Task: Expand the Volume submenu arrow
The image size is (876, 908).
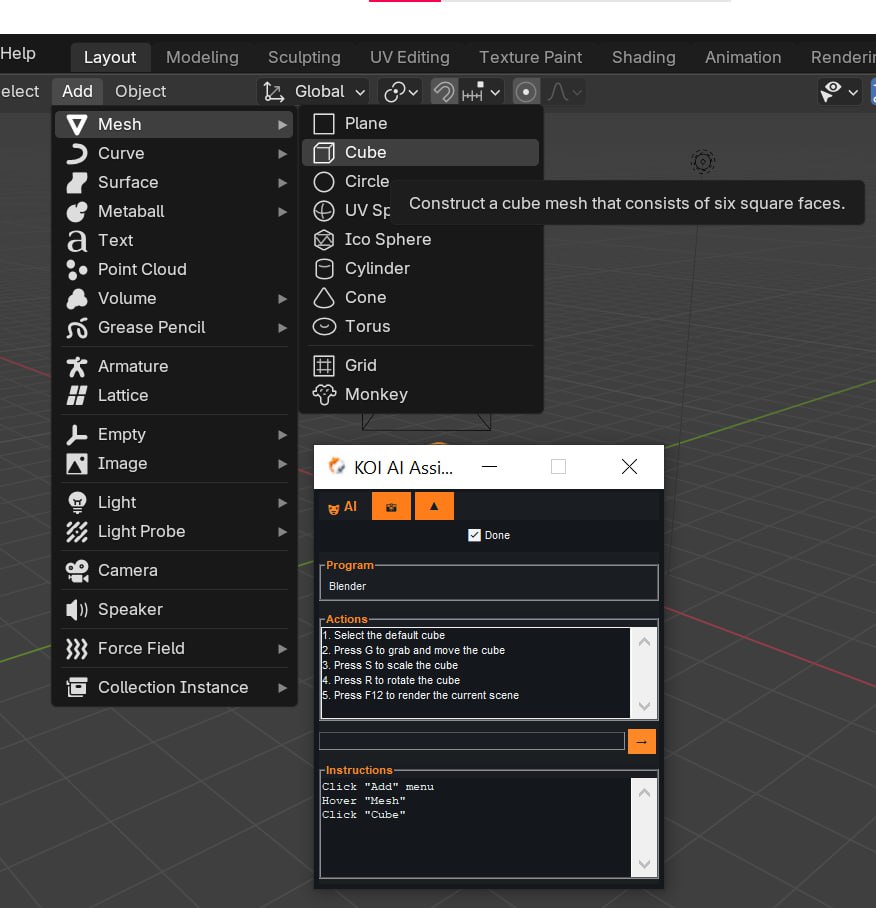Action: coord(282,299)
